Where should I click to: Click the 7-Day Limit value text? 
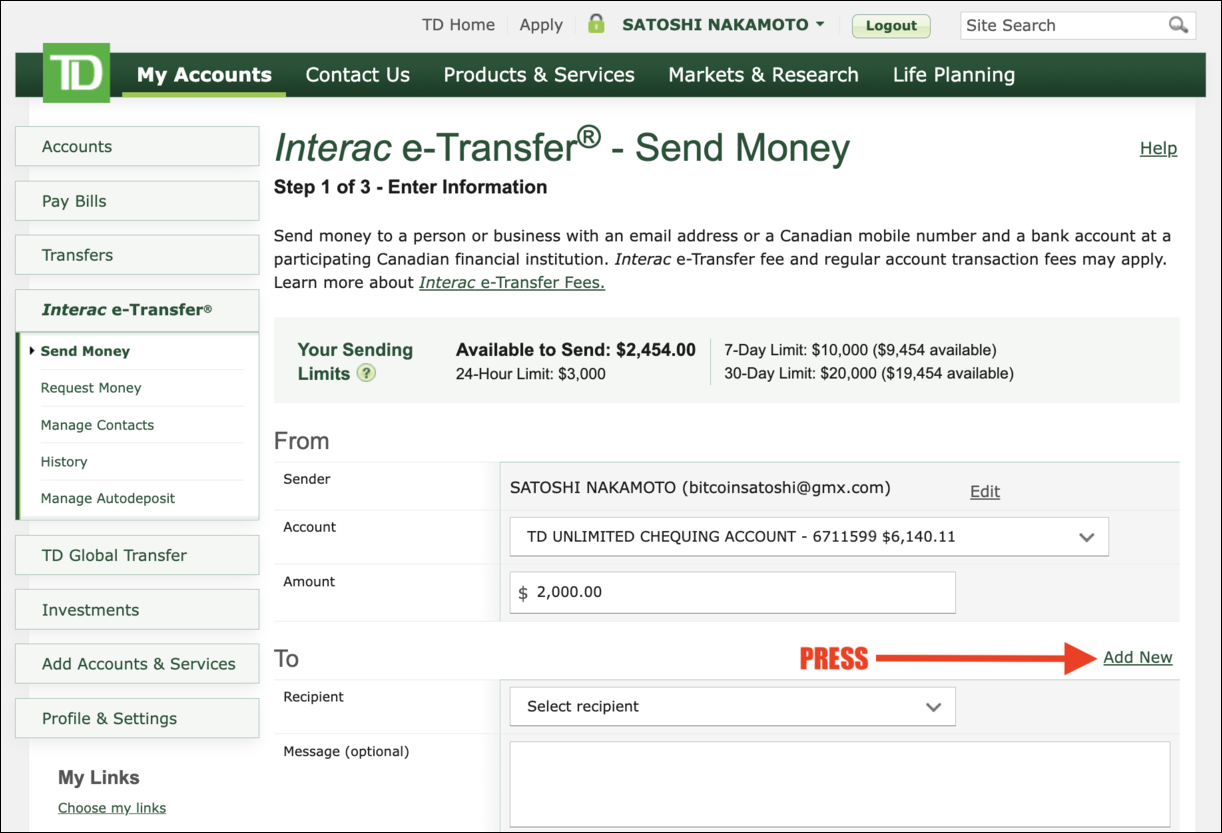(x=860, y=350)
